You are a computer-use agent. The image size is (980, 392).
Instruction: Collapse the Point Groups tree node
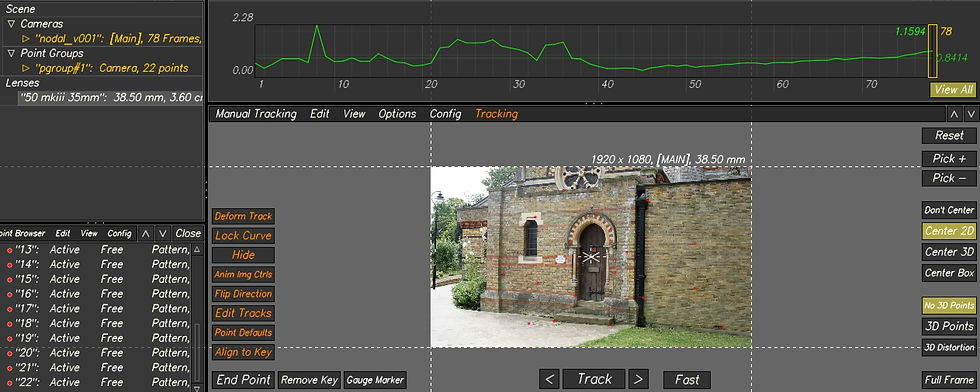11,54
